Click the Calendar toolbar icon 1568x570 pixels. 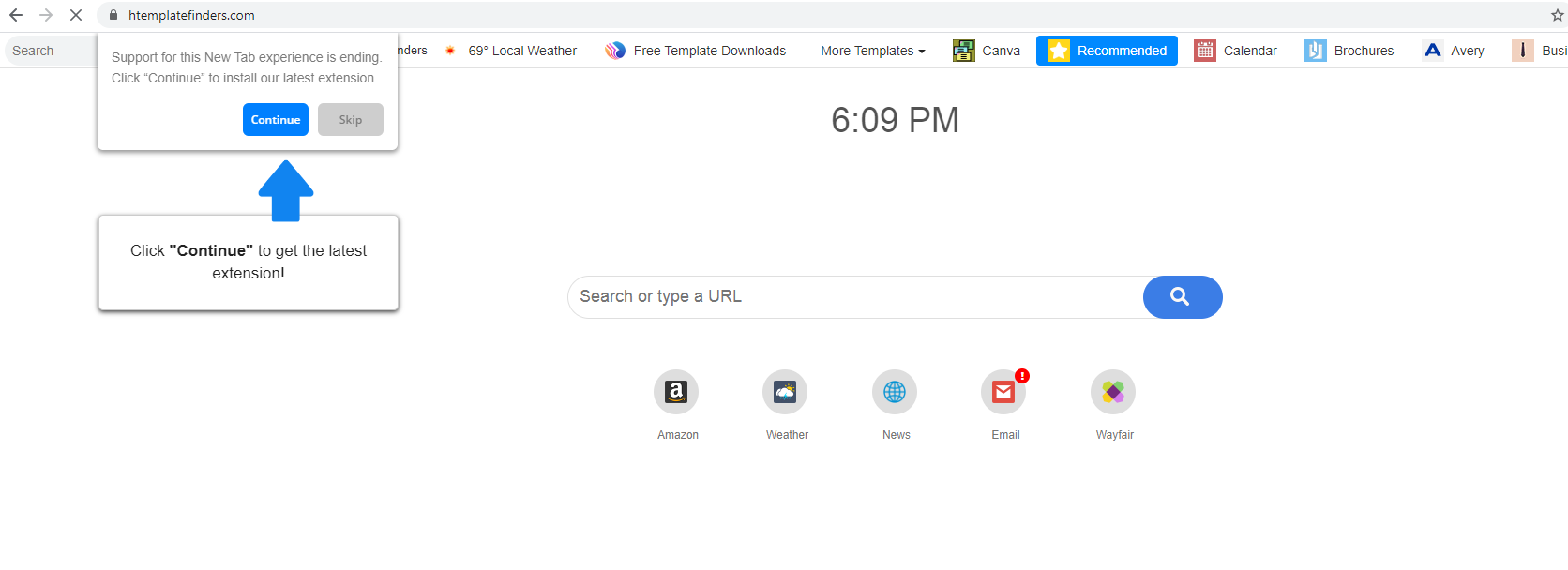1205,51
